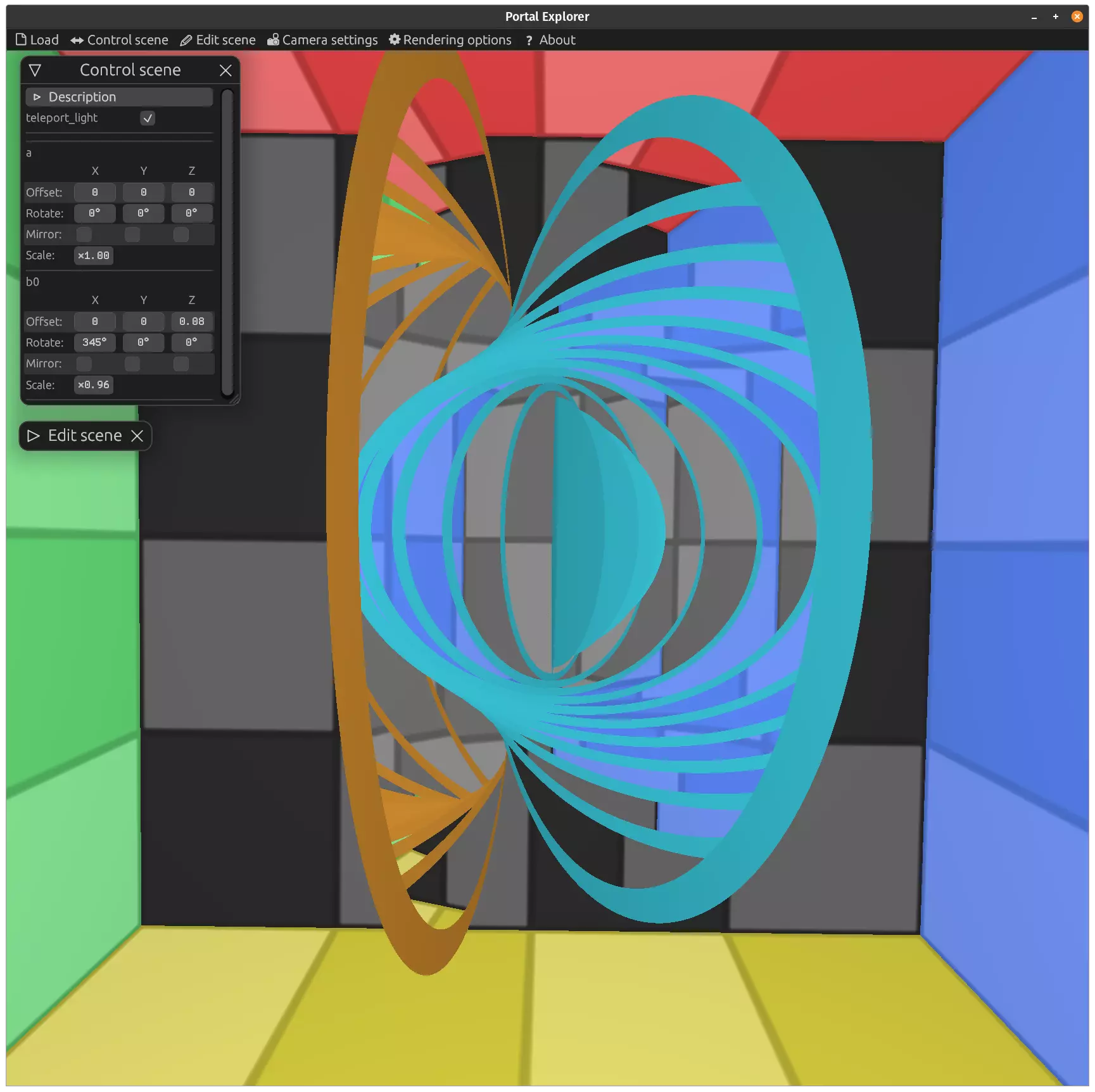Edit the b0 Rotate Y field
This screenshot has height=1092, width=1095.
[x=144, y=343]
